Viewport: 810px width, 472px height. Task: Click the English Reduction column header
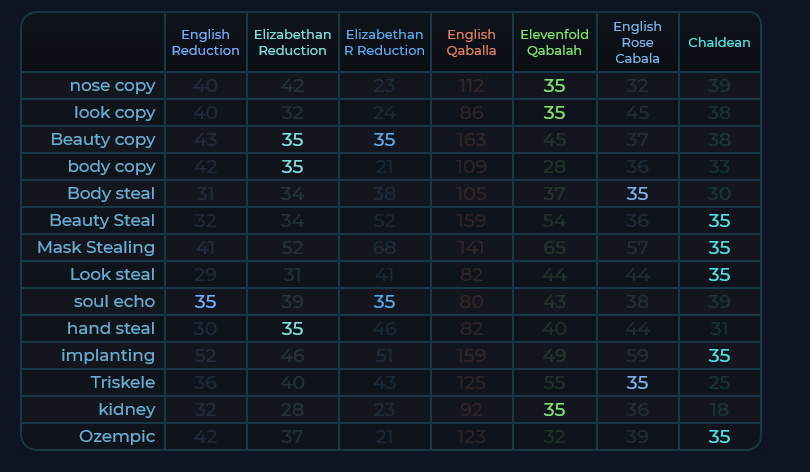point(206,43)
